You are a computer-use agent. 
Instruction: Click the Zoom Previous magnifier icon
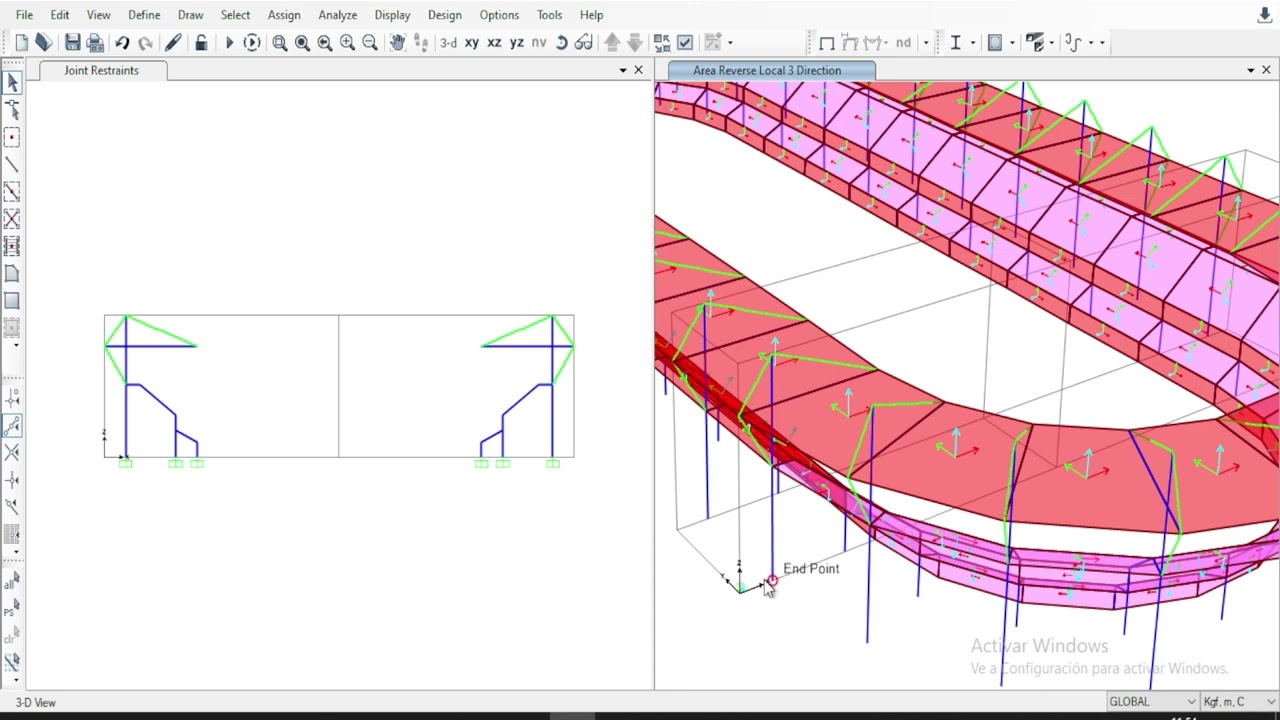click(x=325, y=42)
